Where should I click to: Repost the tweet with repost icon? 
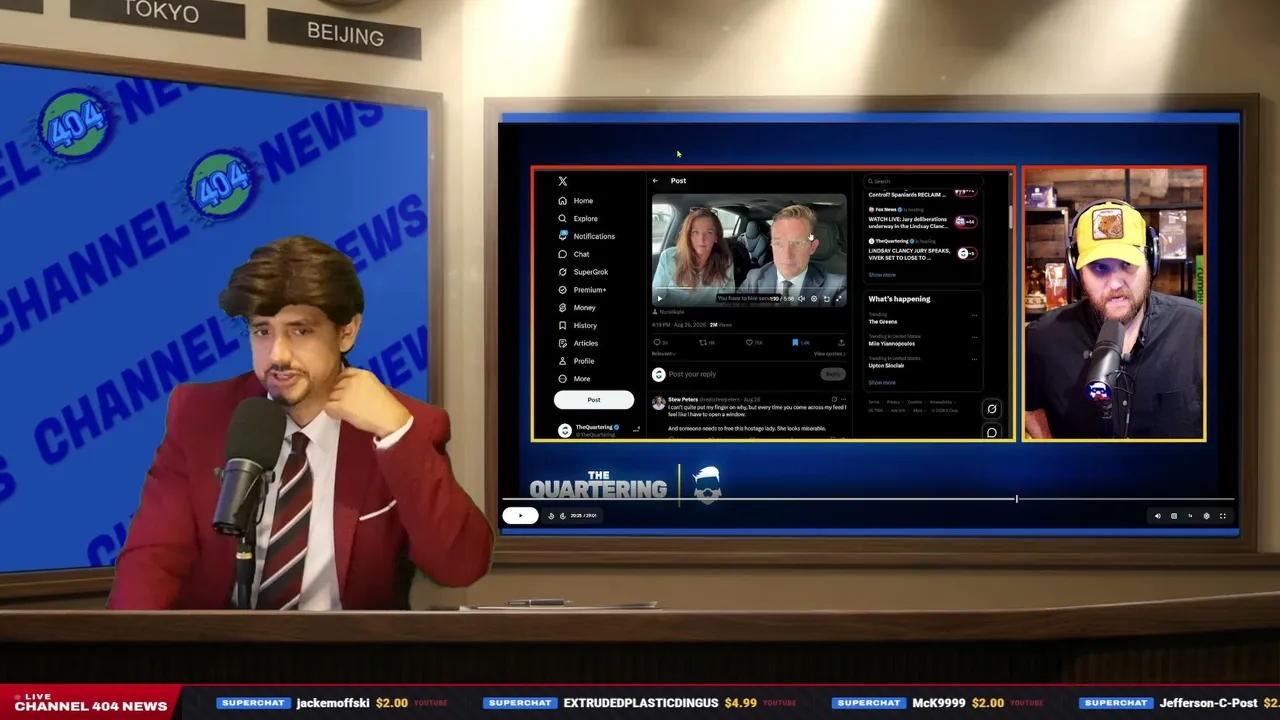tap(704, 343)
